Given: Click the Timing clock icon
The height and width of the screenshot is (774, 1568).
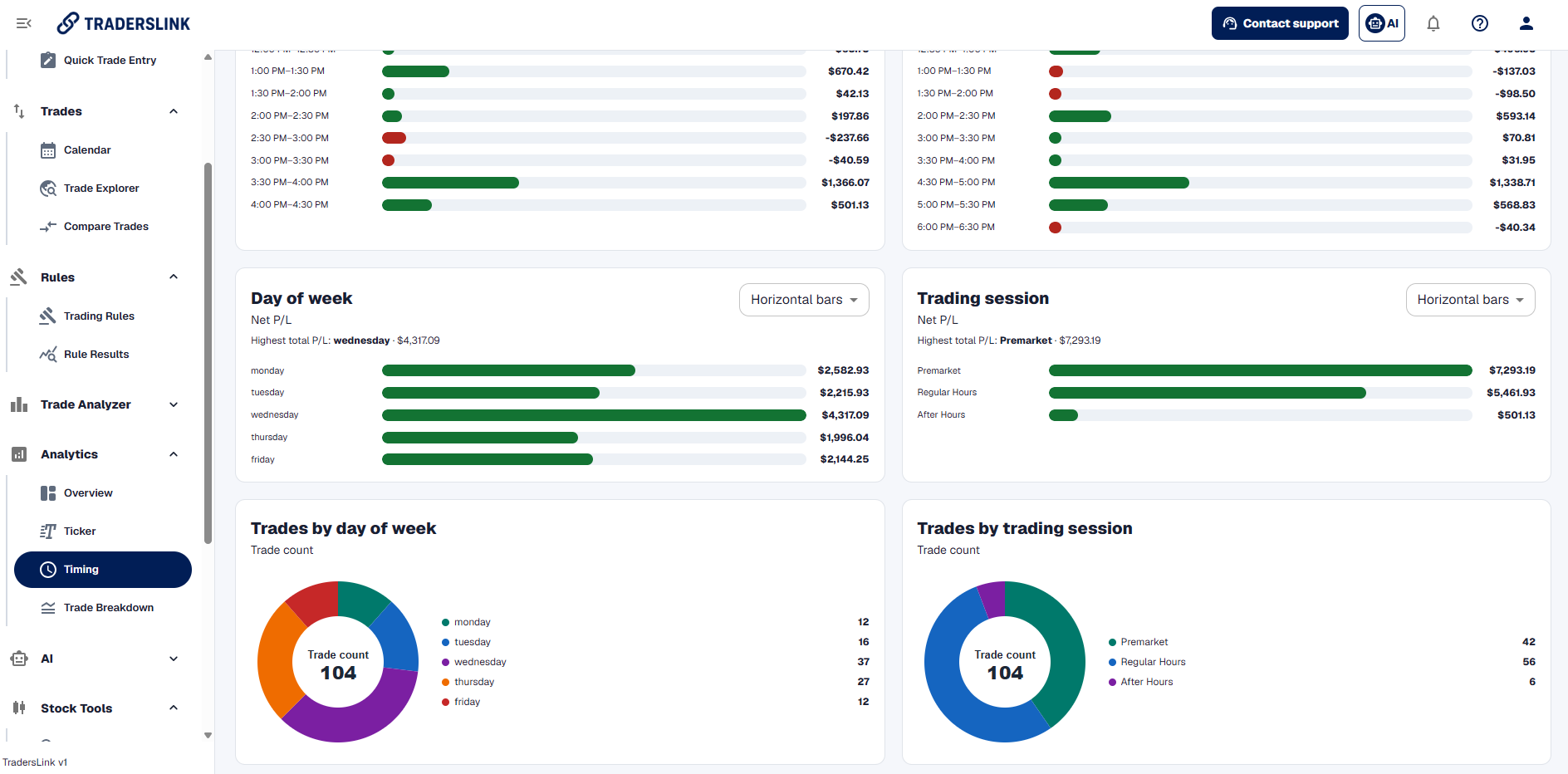Looking at the screenshot, I should tap(48, 570).
